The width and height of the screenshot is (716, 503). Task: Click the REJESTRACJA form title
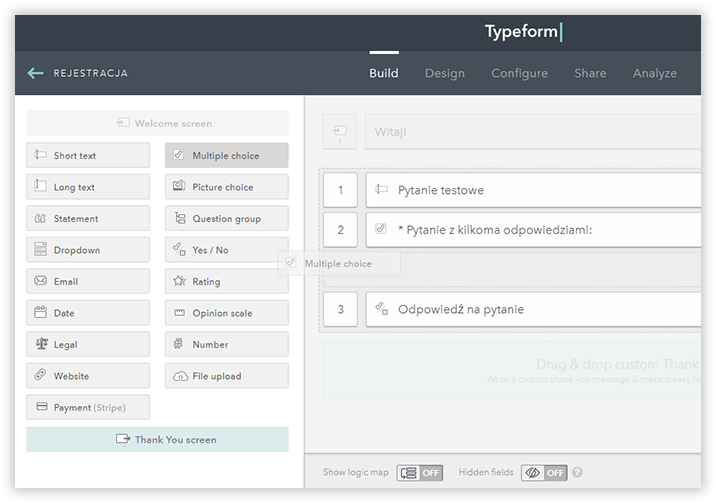pos(90,73)
